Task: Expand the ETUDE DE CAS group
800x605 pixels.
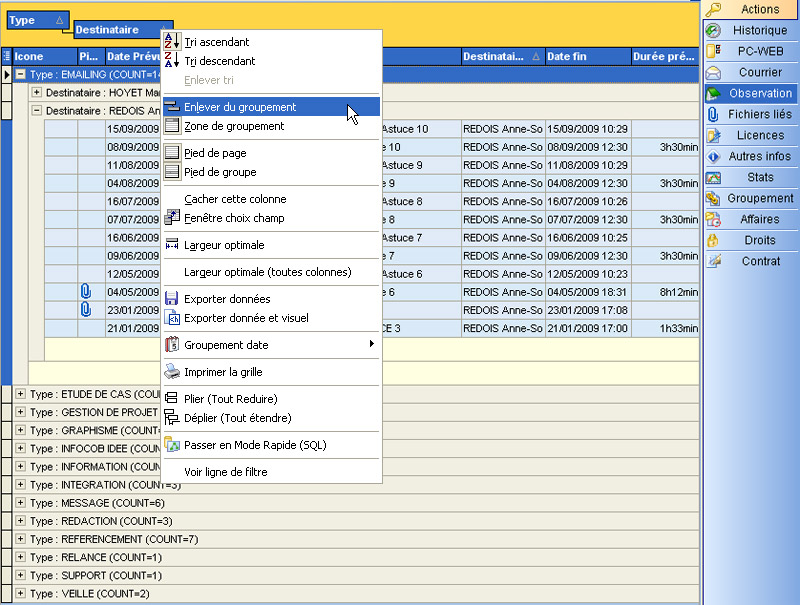Action: pyautogui.click(x=21, y=395)
